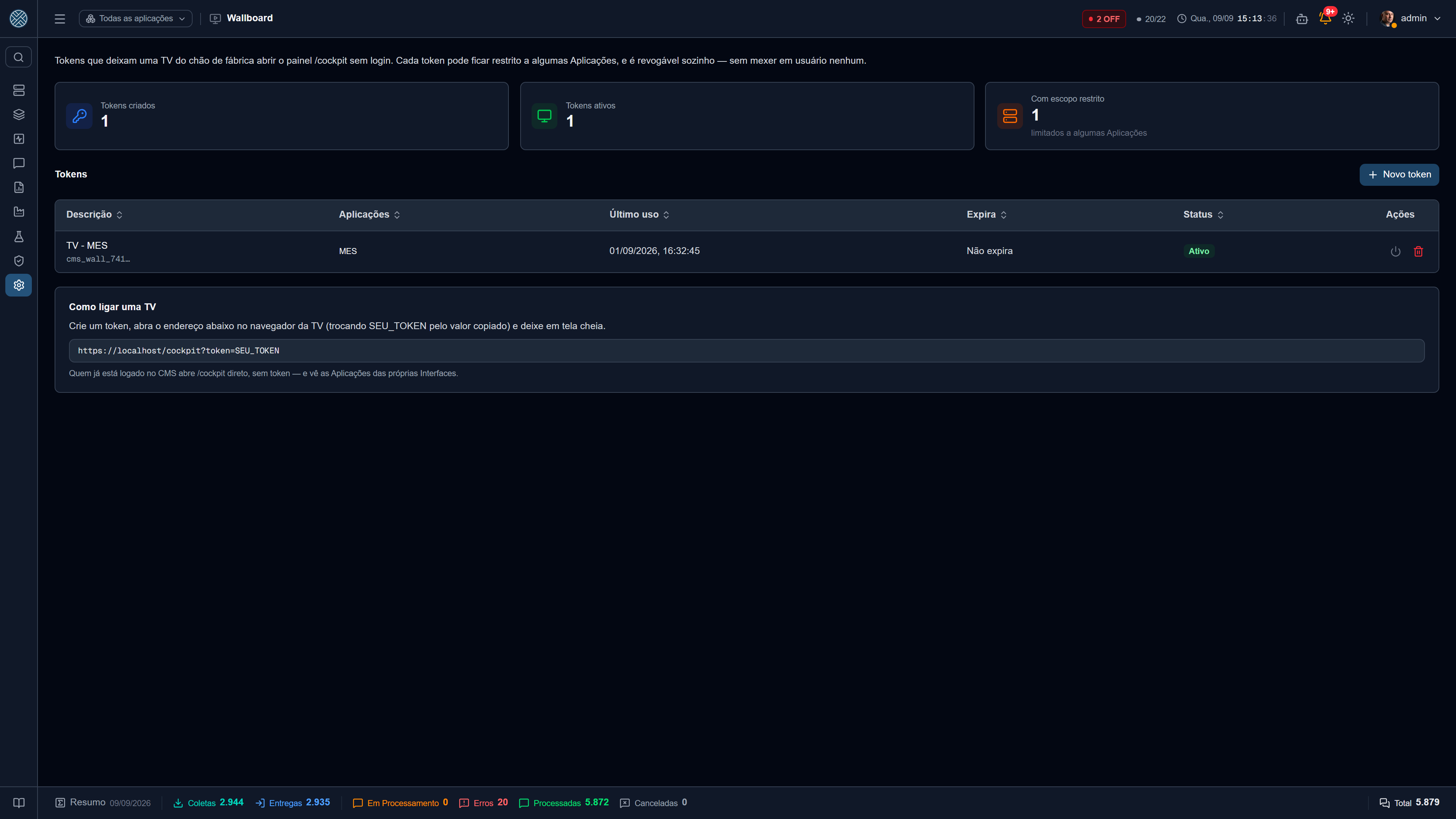This screenshot has height=819, width=1456.
Task: Sort table by Último uso column
Action: tap(639, 215)
